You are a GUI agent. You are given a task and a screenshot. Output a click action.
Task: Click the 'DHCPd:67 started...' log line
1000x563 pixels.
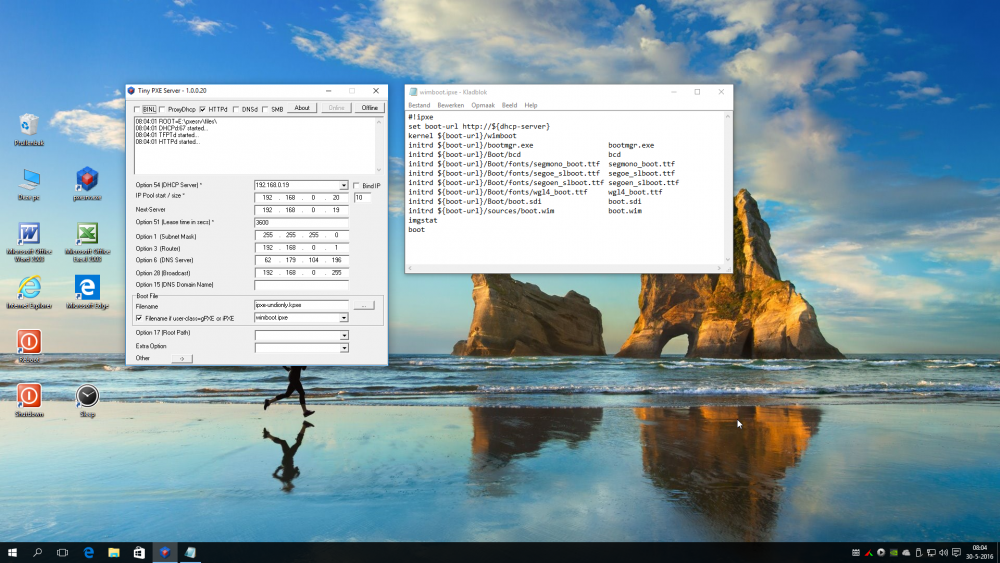click(171, 128)
